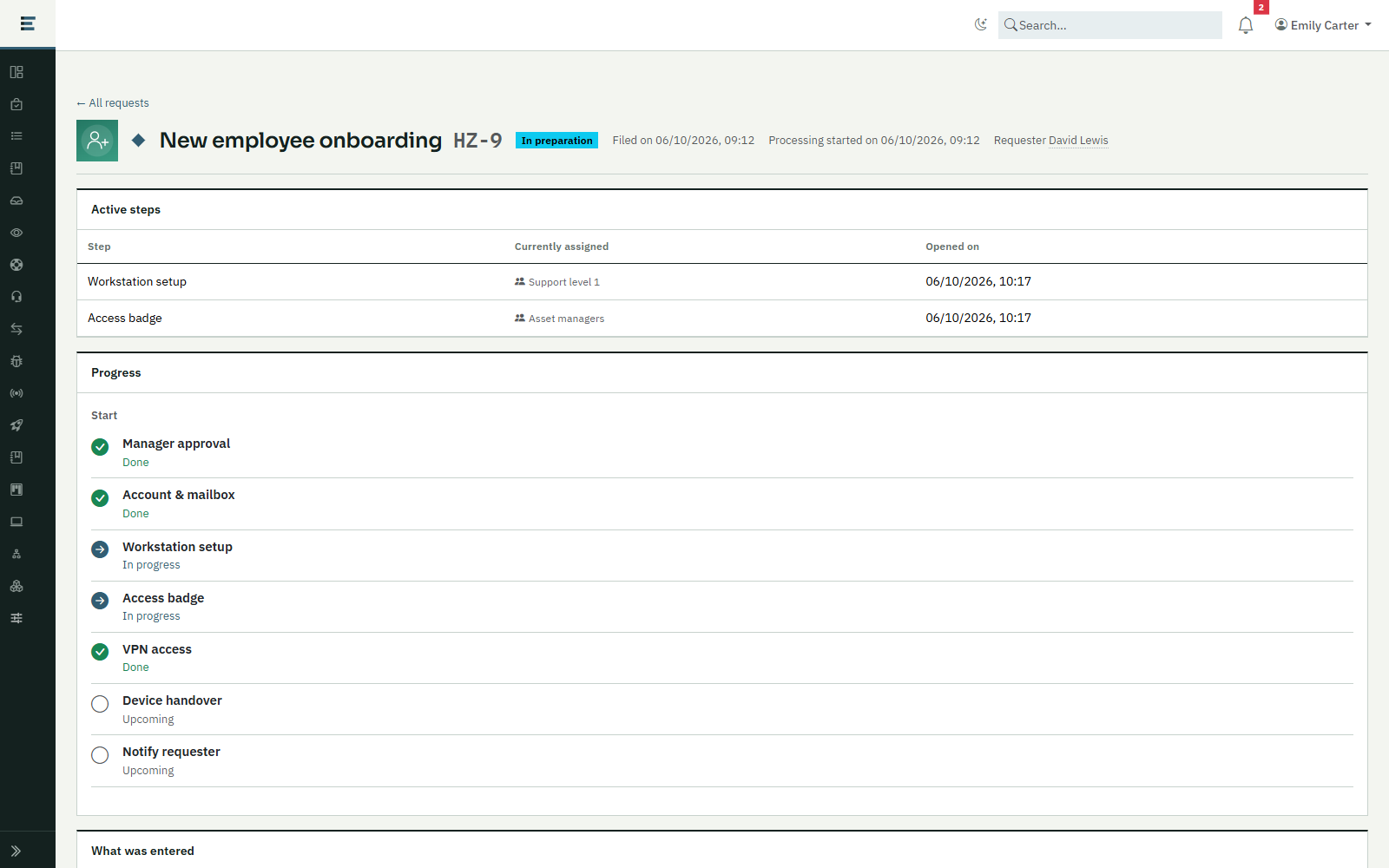Click Device handover upcoming circle
The image size is (1389, 868).
100,704
